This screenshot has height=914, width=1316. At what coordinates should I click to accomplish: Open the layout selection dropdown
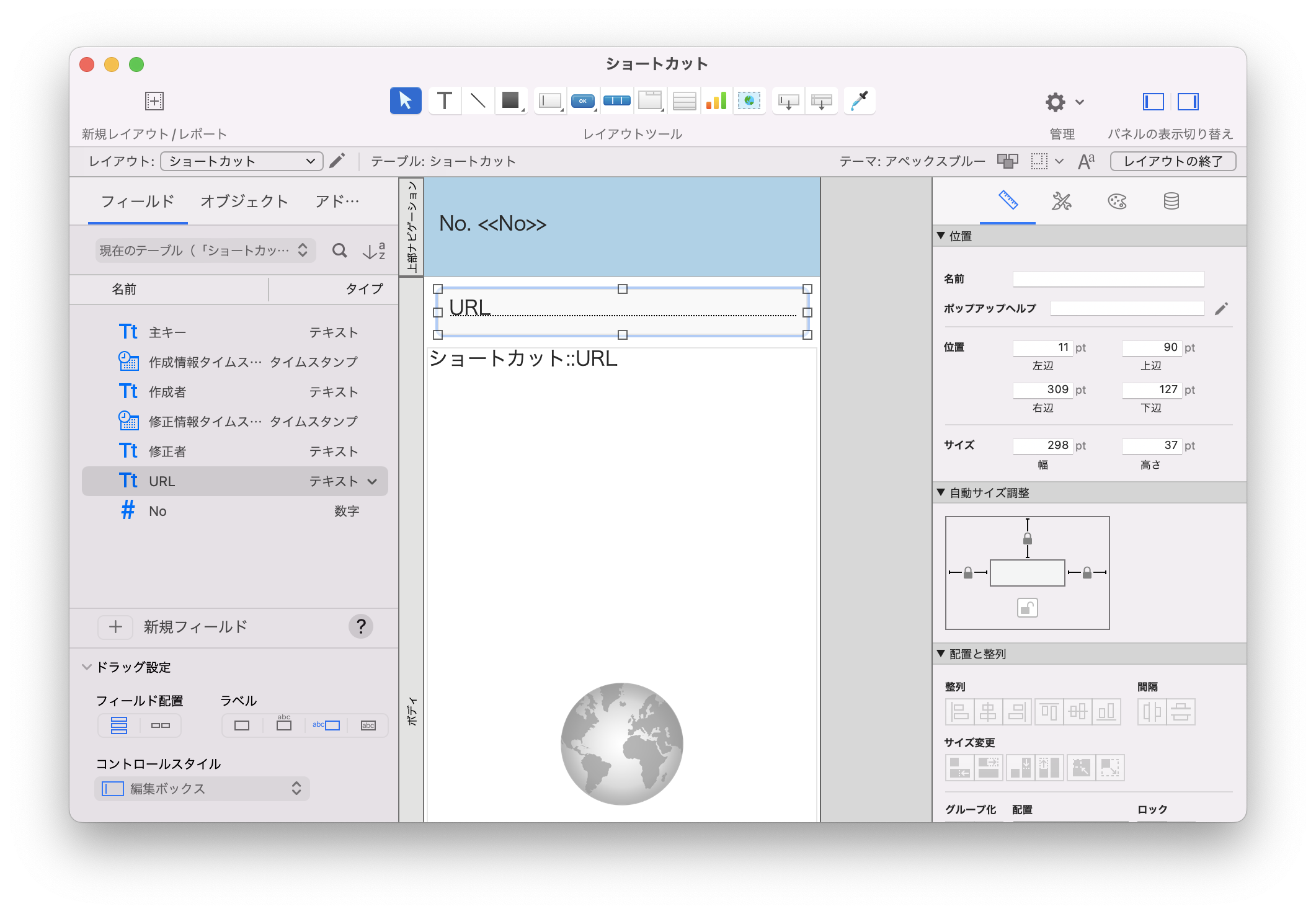242,161
